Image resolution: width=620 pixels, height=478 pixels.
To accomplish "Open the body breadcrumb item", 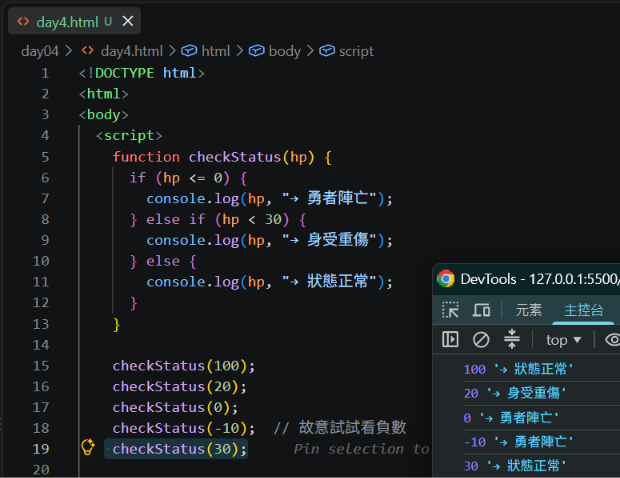I will [285, 51].
